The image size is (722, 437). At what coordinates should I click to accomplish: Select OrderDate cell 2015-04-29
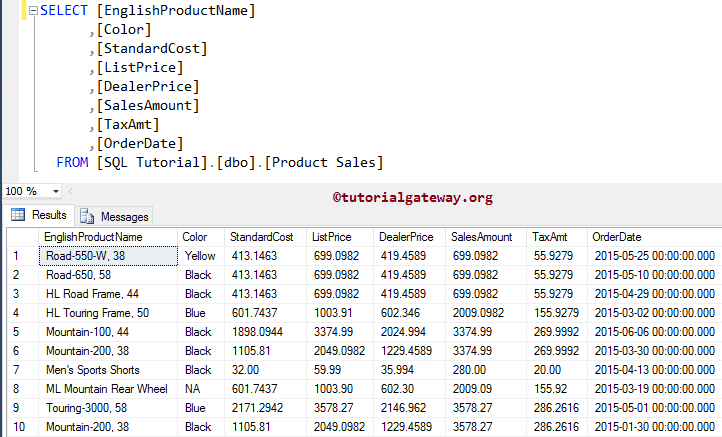click(654, 294)
